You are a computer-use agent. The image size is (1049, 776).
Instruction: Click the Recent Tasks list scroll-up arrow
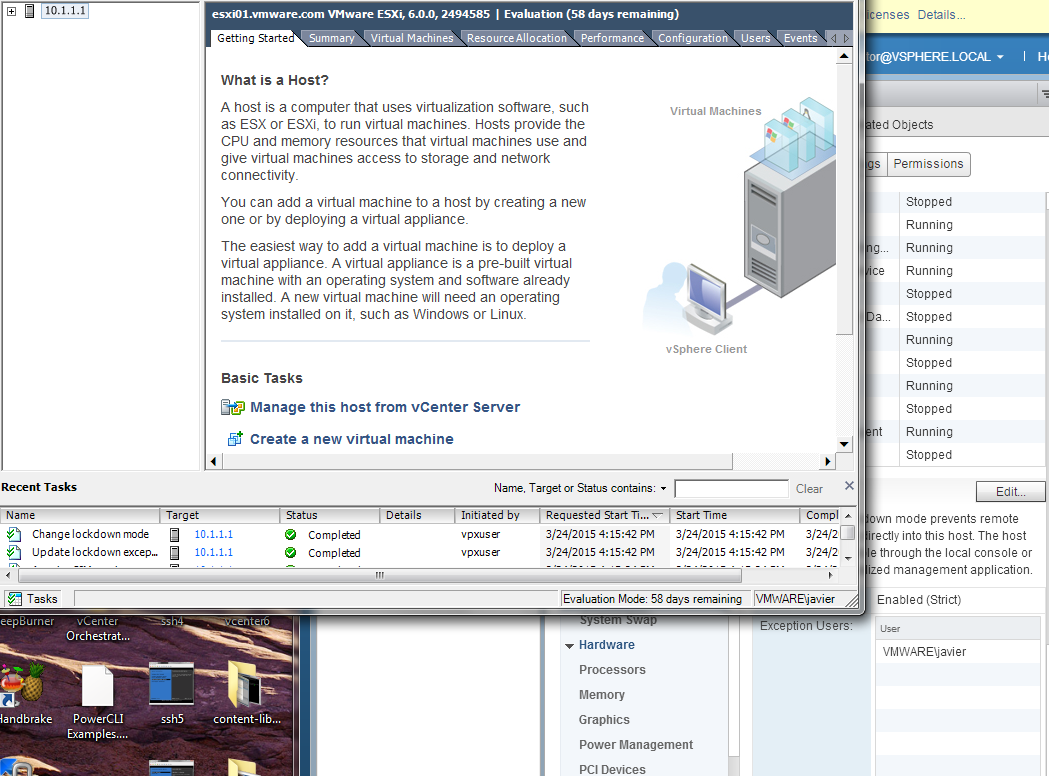click(848, 516)
